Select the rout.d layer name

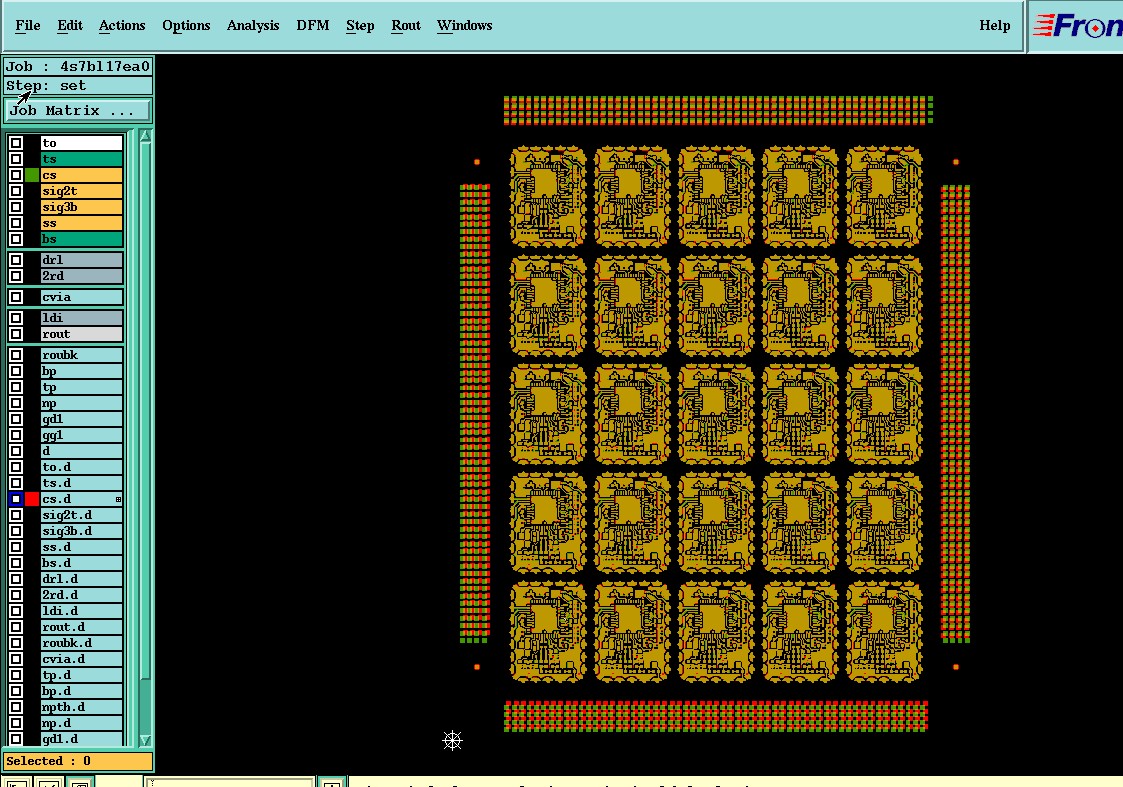point(82,627)
